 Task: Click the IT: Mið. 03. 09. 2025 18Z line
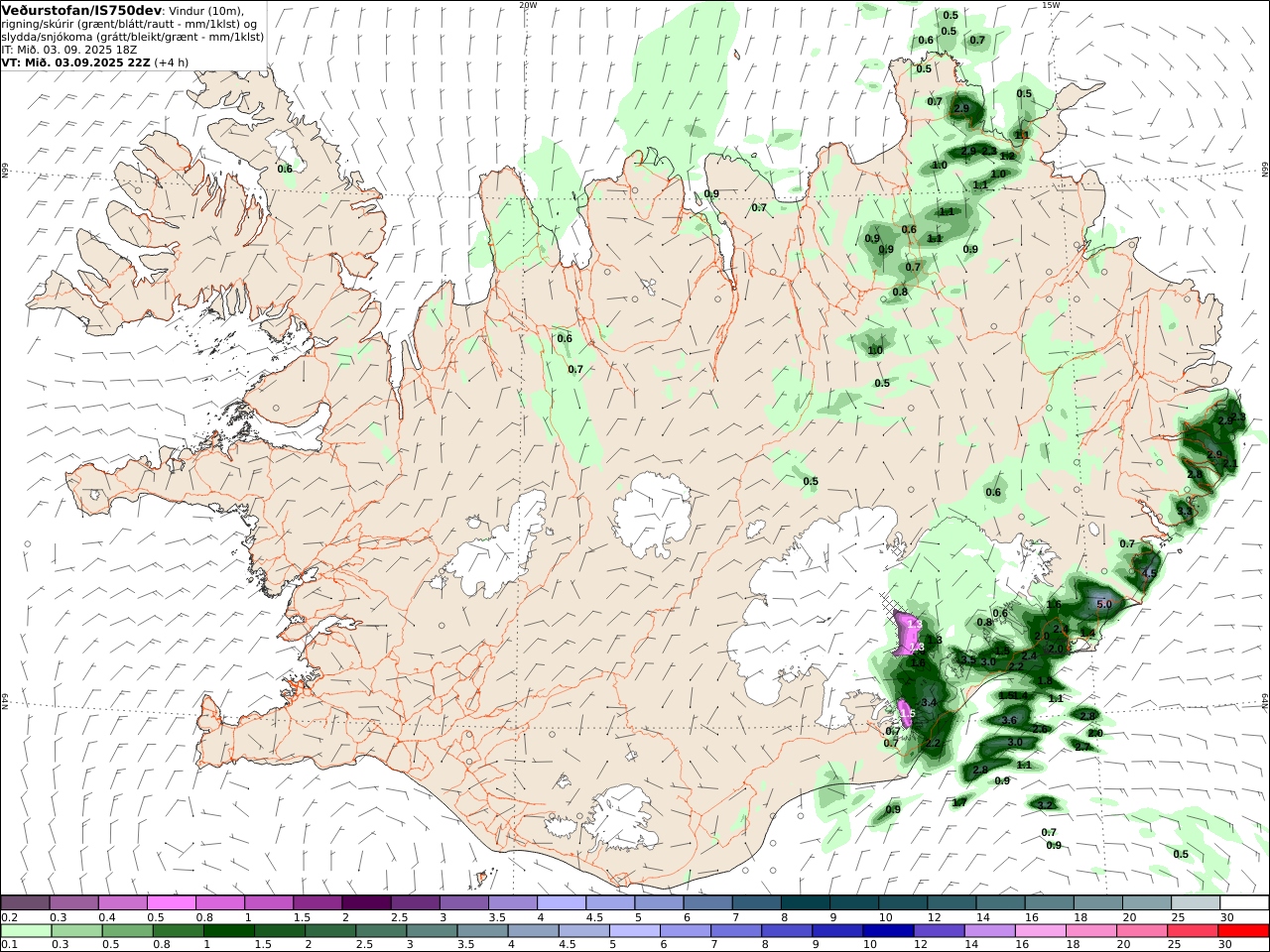tap(69, 49)
